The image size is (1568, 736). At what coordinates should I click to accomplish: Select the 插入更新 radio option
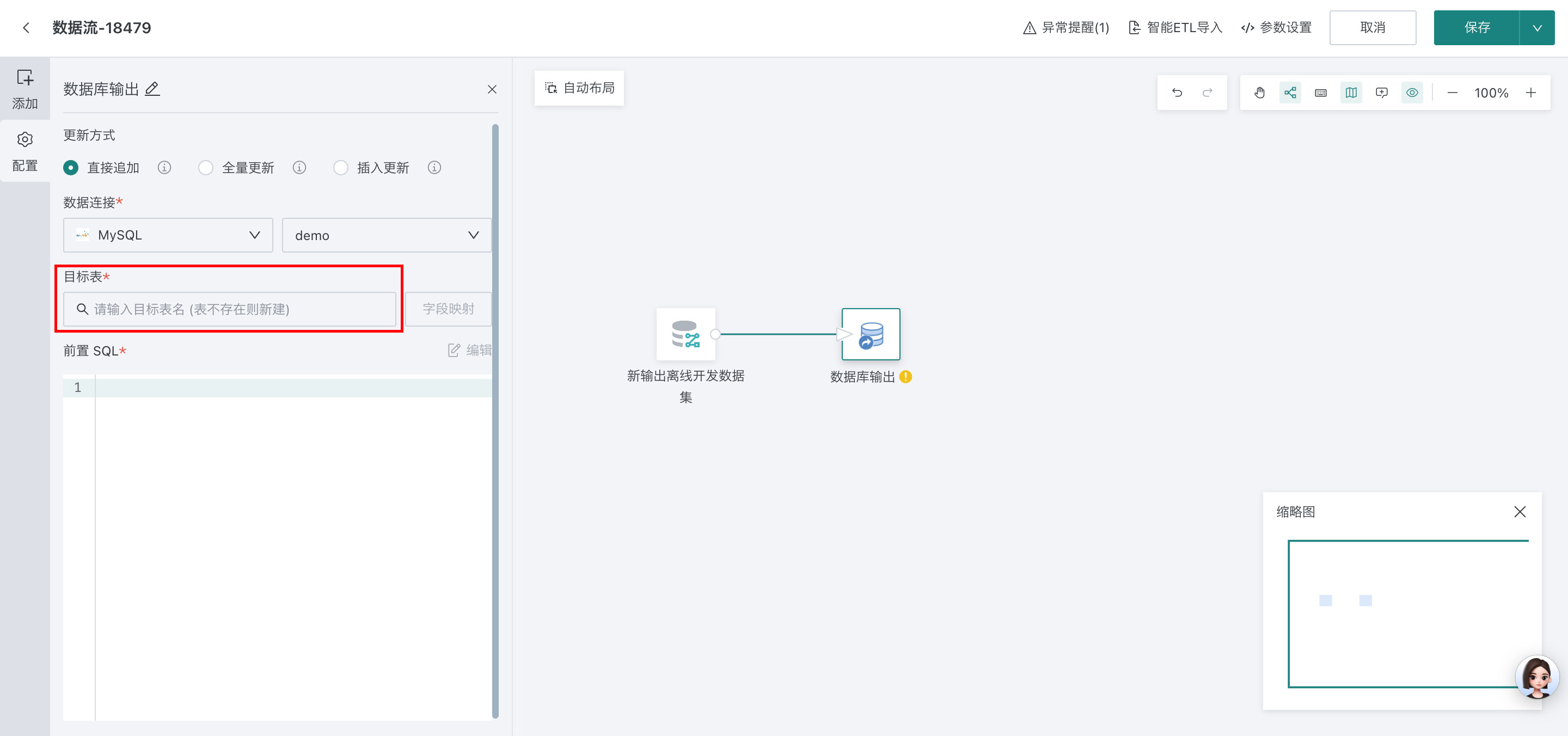(341, 168)
